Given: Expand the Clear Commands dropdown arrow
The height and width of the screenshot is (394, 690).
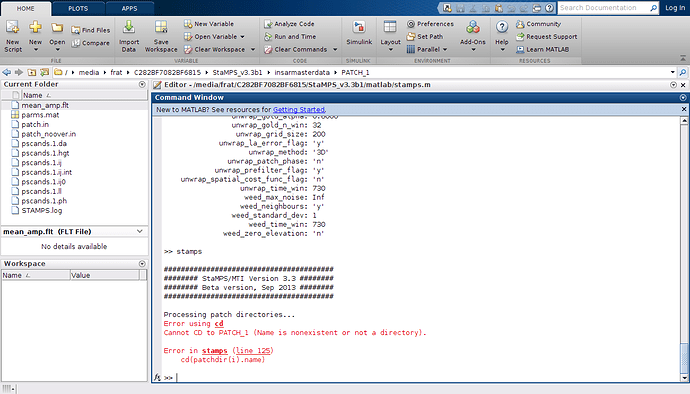Looking at the screenshot, I should pos(335,49).
